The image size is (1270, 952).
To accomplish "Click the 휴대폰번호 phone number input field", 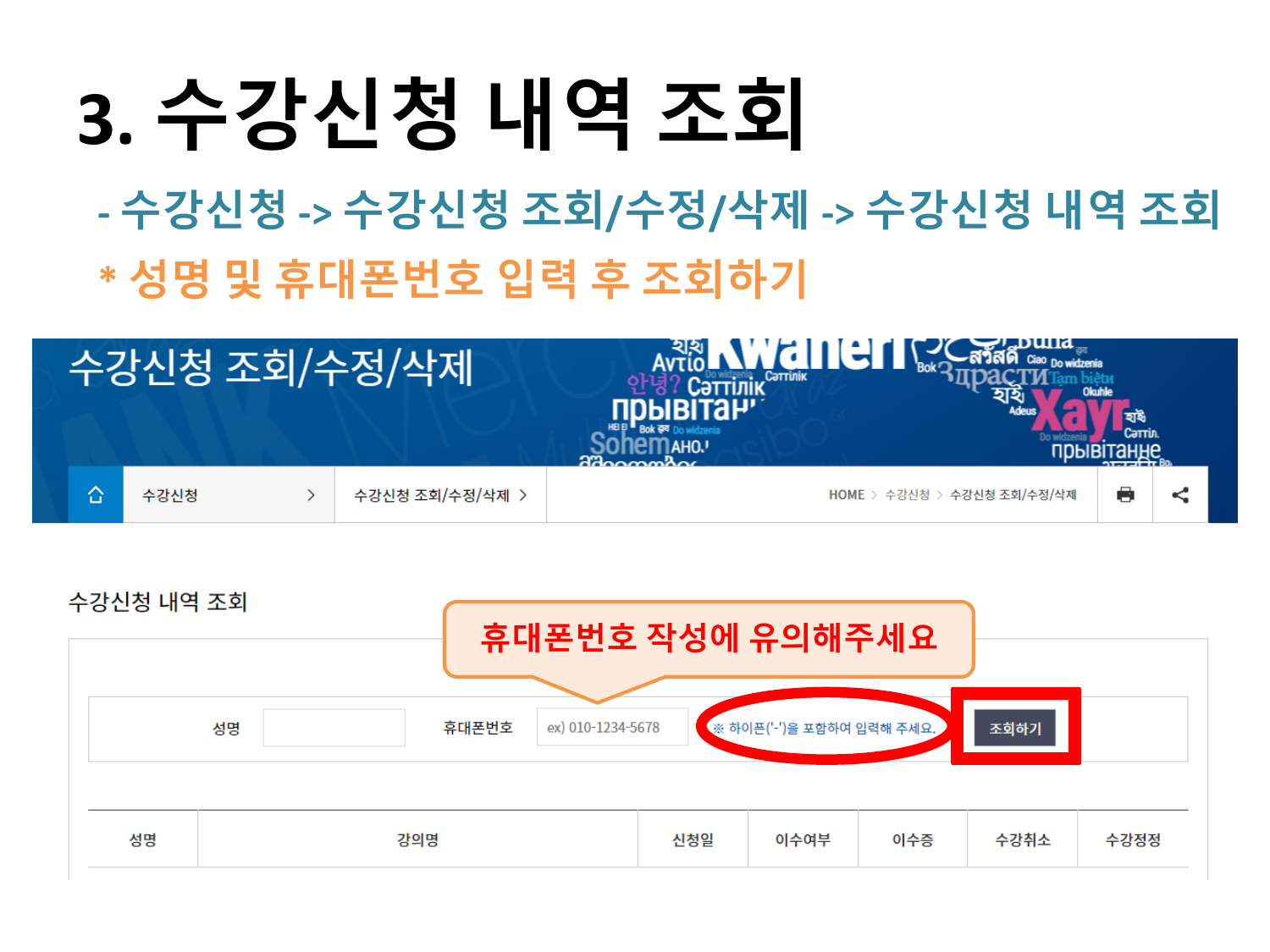I will click(x=611, y=728).
